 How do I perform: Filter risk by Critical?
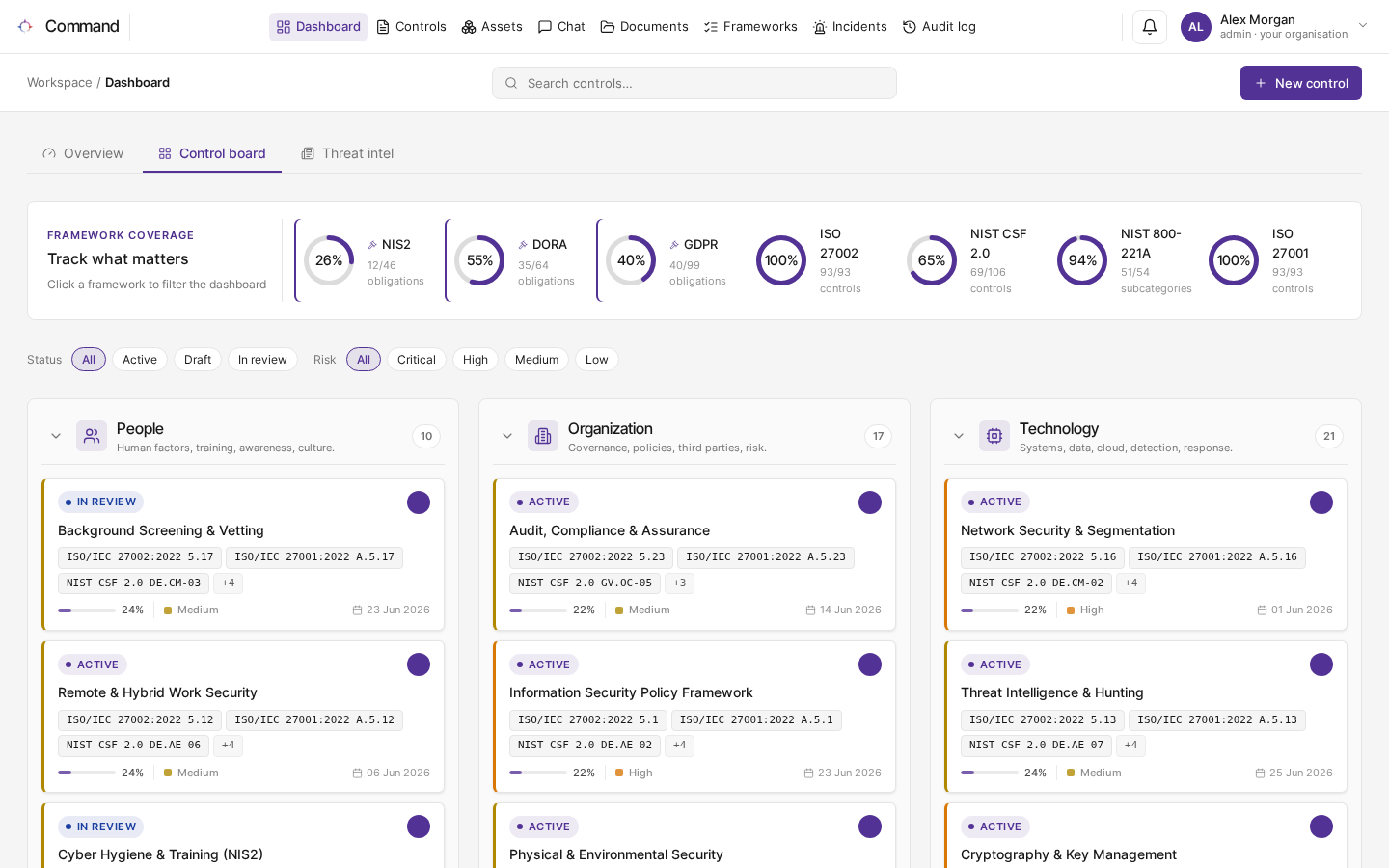click(x=417, y=360)
